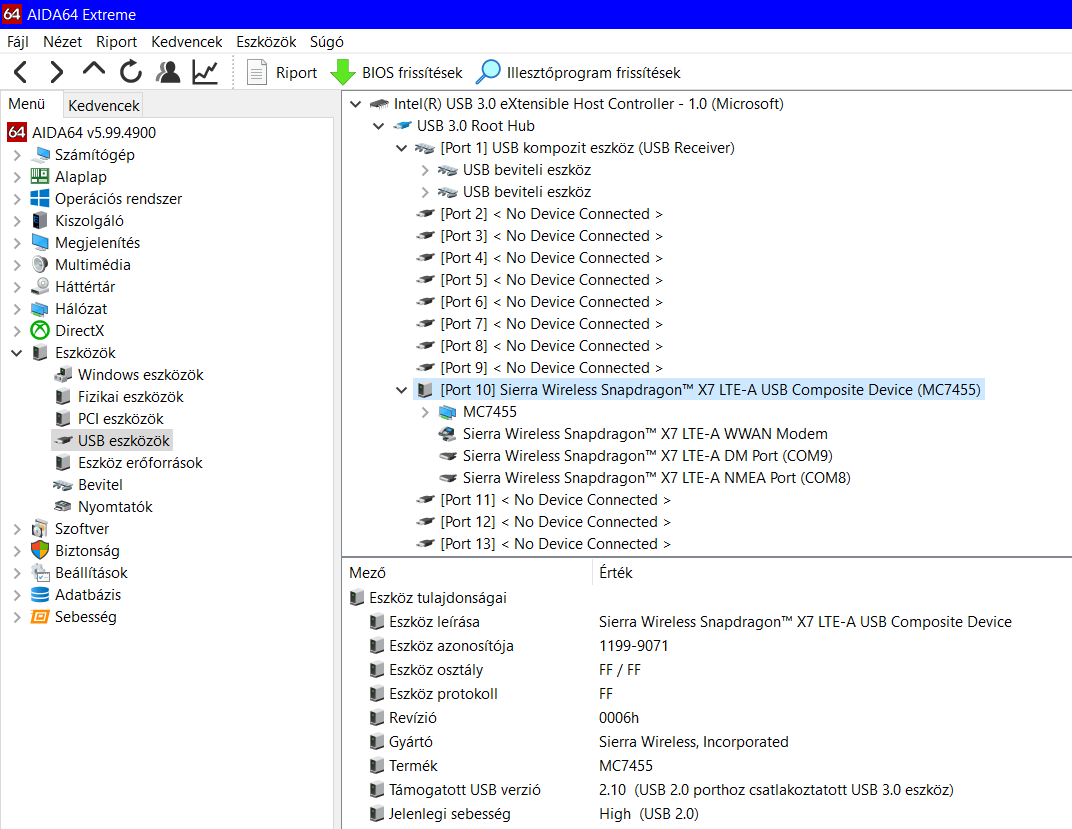This screenshot has width=1072, height=829.
Task: Click the Operációs rendszer Windows icon
Action: (40, 198)
